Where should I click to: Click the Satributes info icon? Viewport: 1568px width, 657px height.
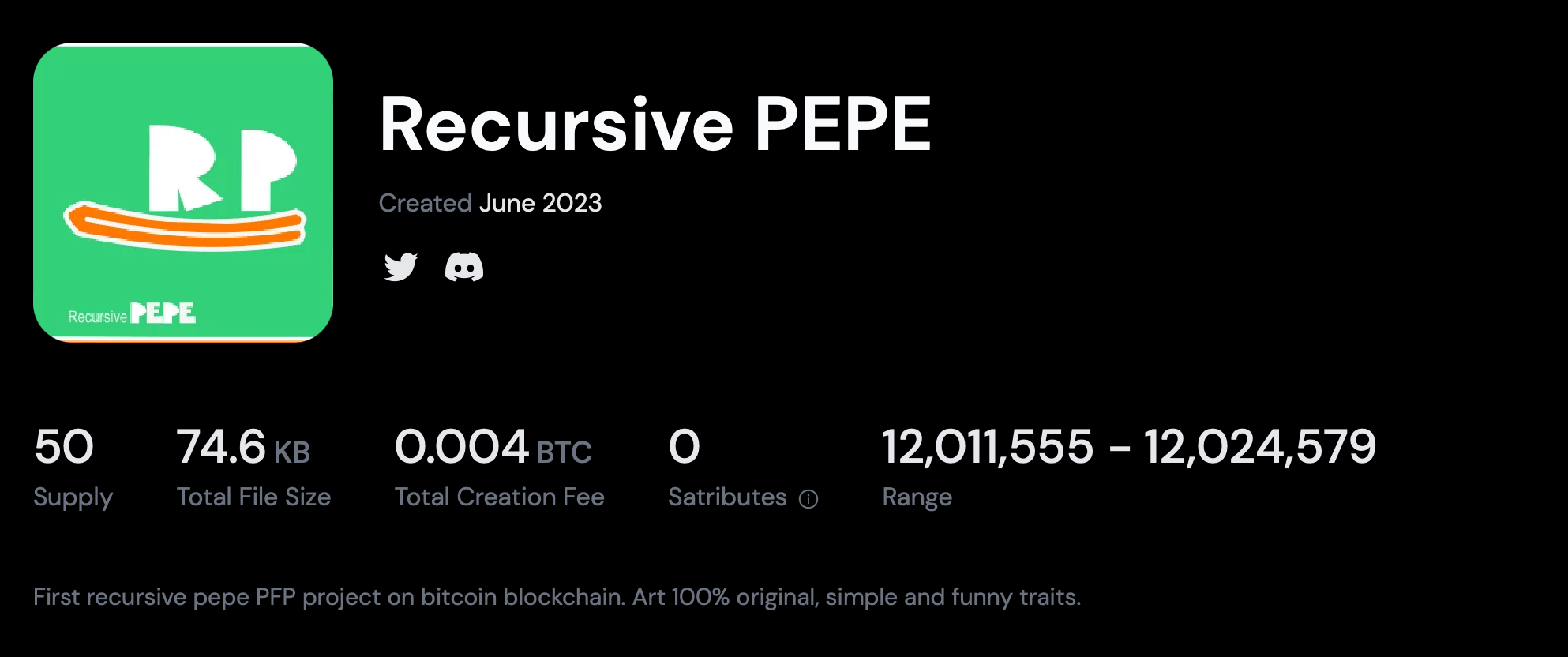[x=808, y=499]
